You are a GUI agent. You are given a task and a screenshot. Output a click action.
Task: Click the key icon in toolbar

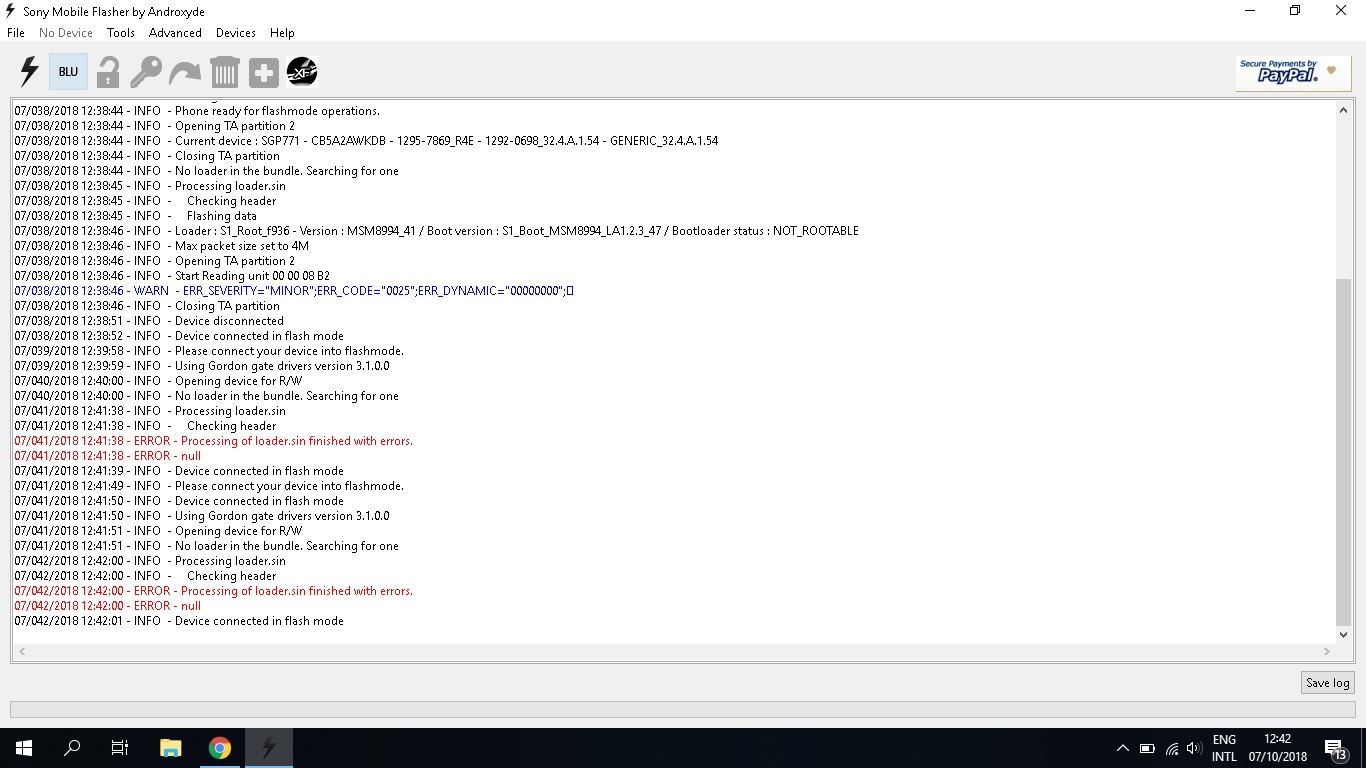click(x=146, y=72)
